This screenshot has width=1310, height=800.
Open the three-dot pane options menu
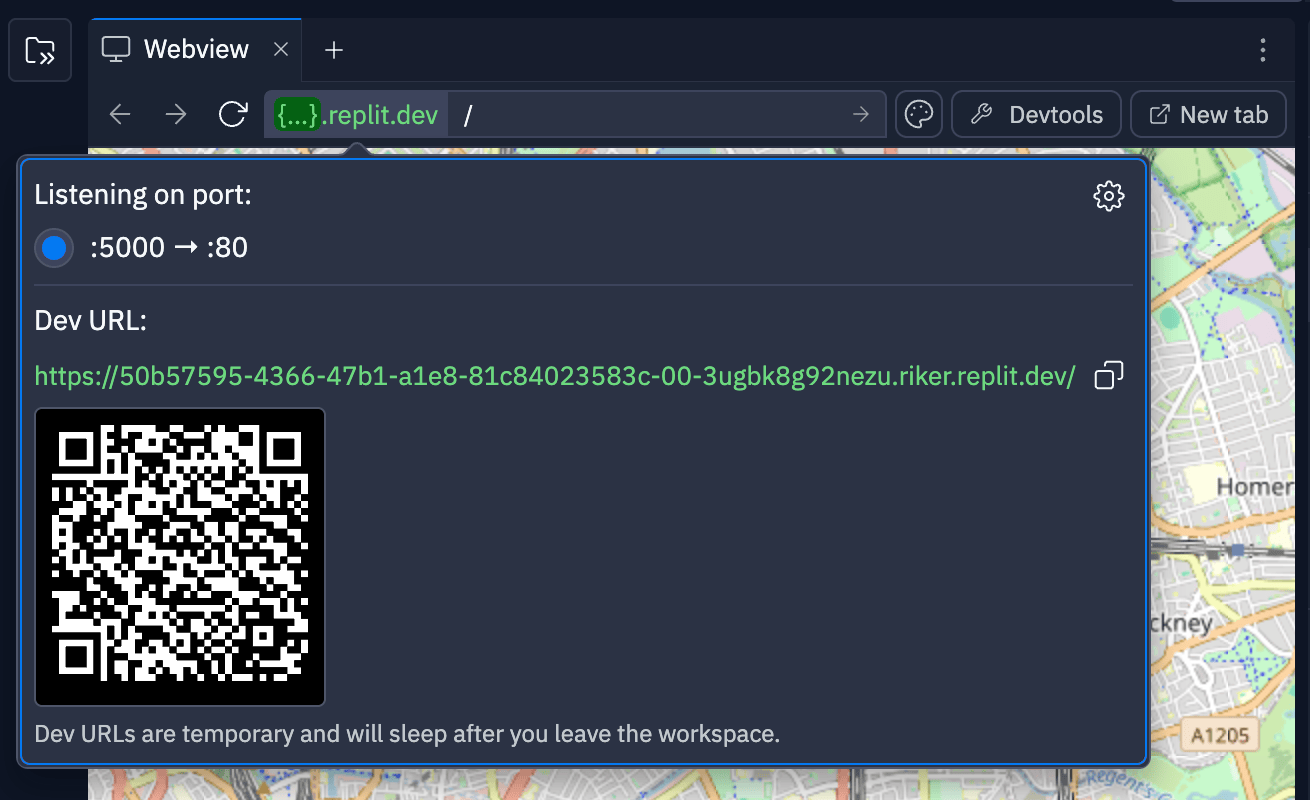tap(1263, 50)
